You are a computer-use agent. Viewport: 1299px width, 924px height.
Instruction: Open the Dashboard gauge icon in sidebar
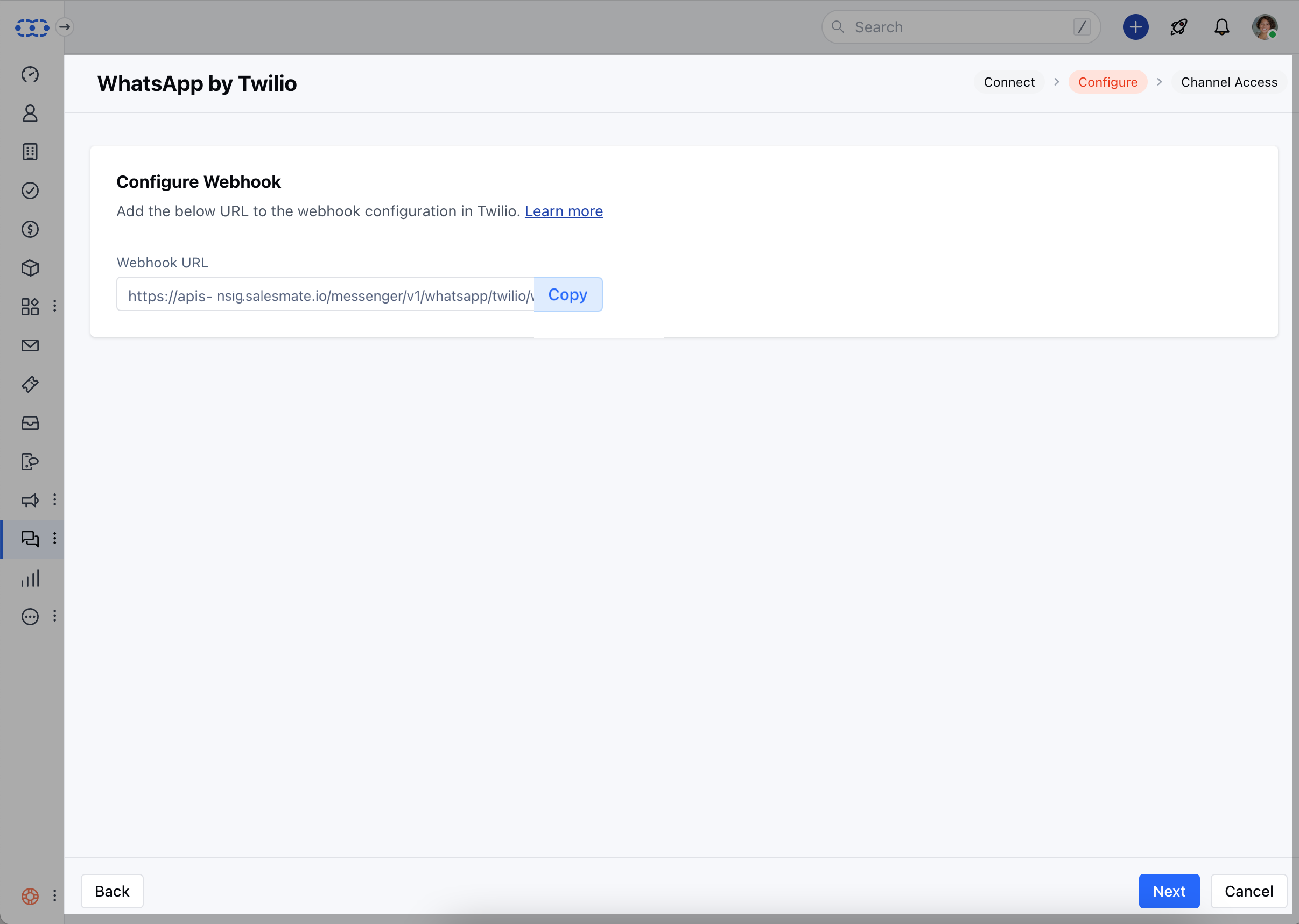[x=30, y=75]
